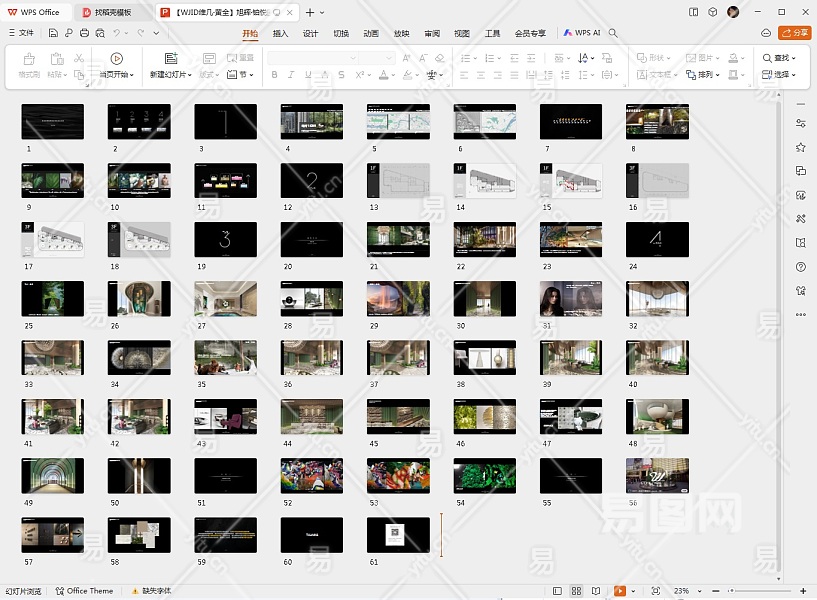Viewport: 817px width, 600px height.
Task: Switch to normal view icon in status bar
Action: [558, 591]
